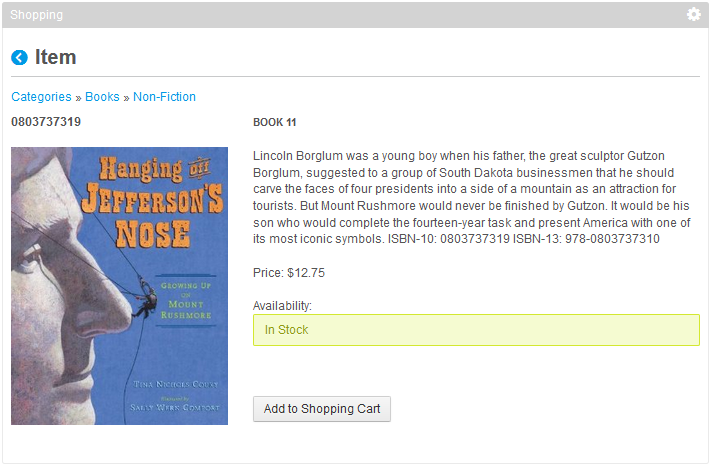Click the Availability label
Viewport: 711px width, 465px height.
[282, 306]
